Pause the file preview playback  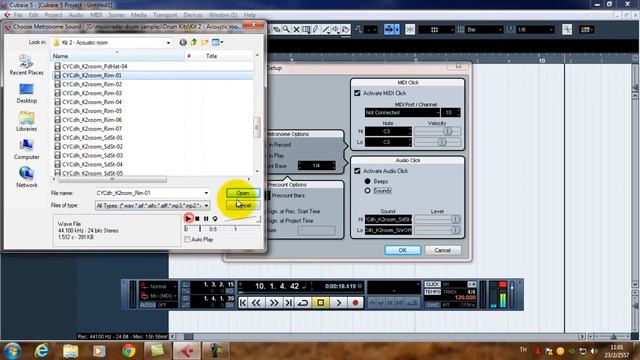(206, 219)
